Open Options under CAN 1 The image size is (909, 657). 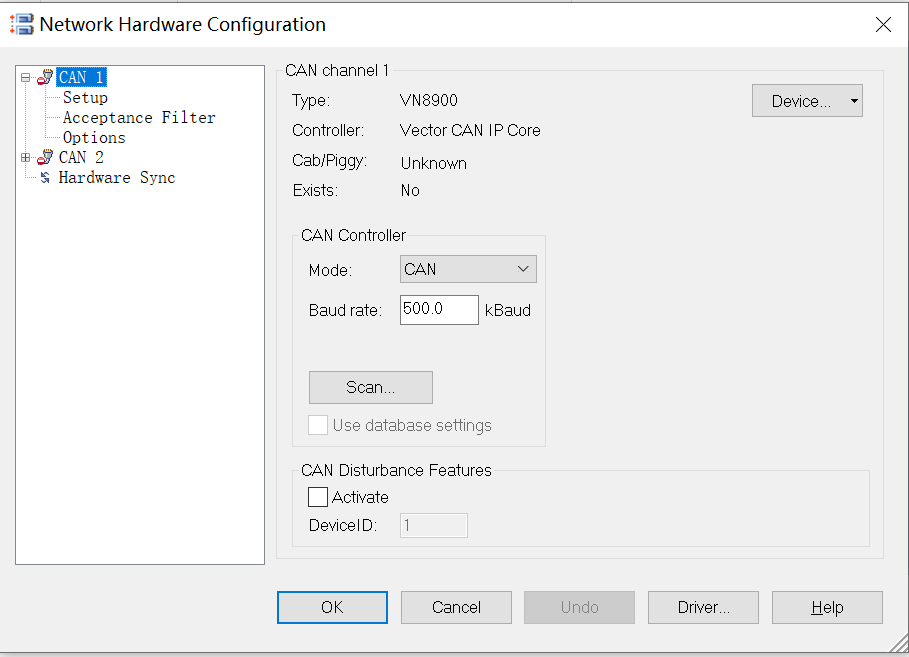[94, 137]
